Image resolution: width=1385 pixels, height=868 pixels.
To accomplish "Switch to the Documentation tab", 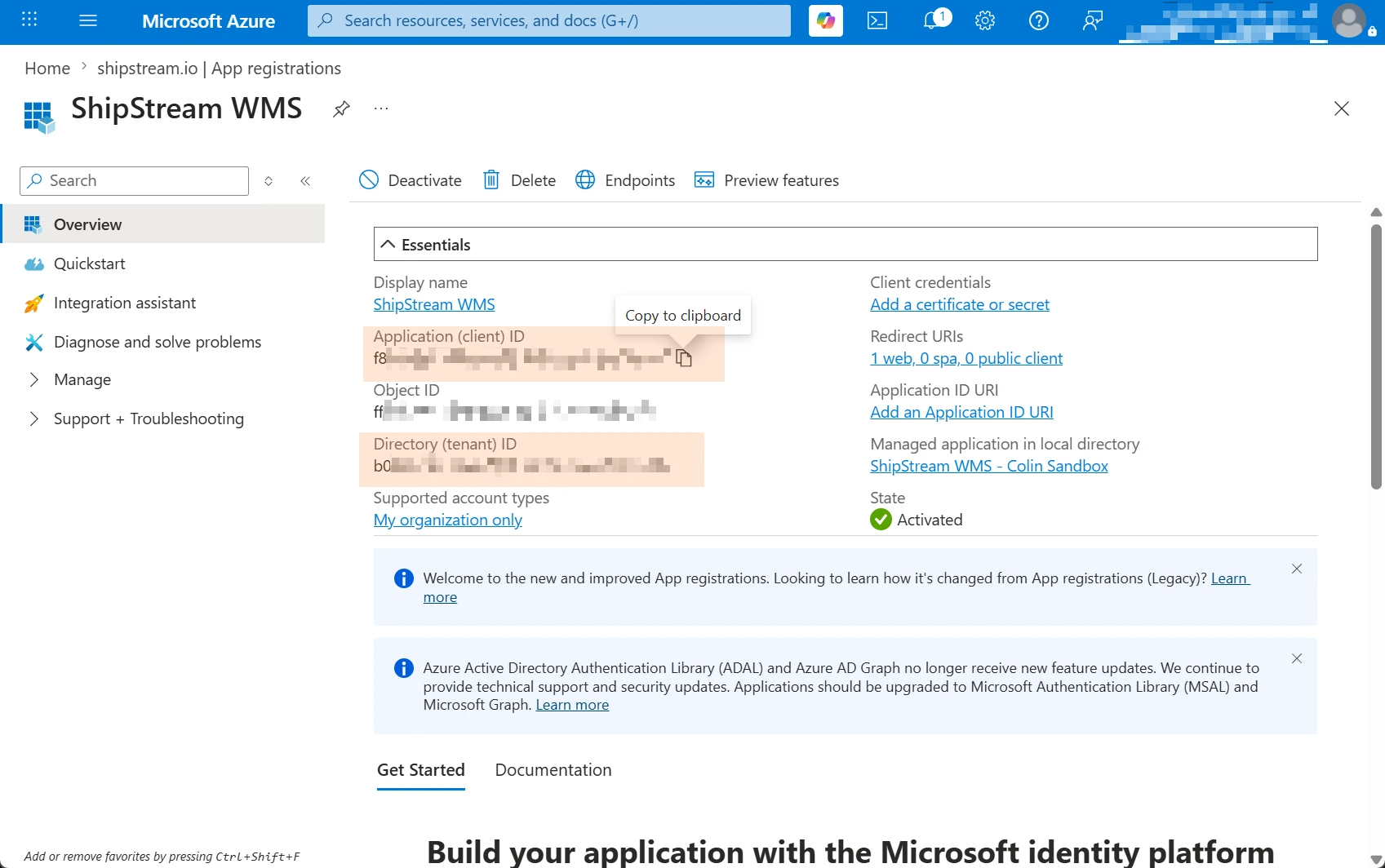I will (x=553, y=770).
